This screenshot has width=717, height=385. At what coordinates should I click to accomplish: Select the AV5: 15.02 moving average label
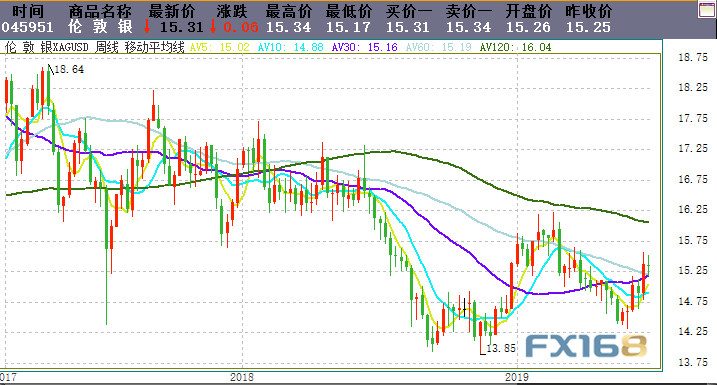point(219,48)
